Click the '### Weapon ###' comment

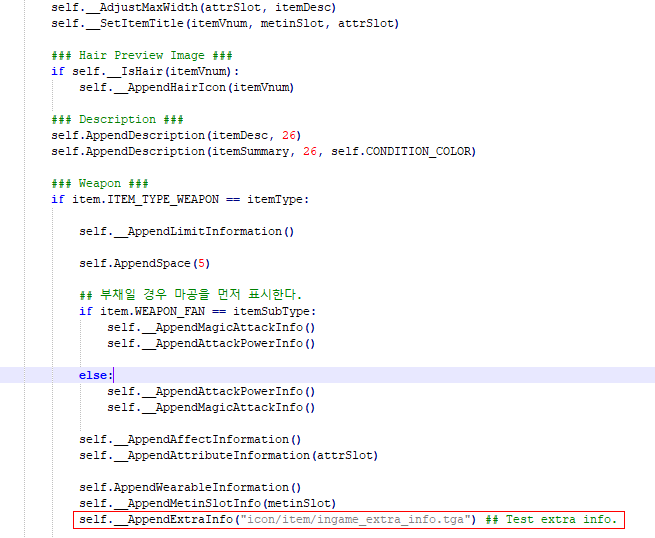click(x=100, y=183)
